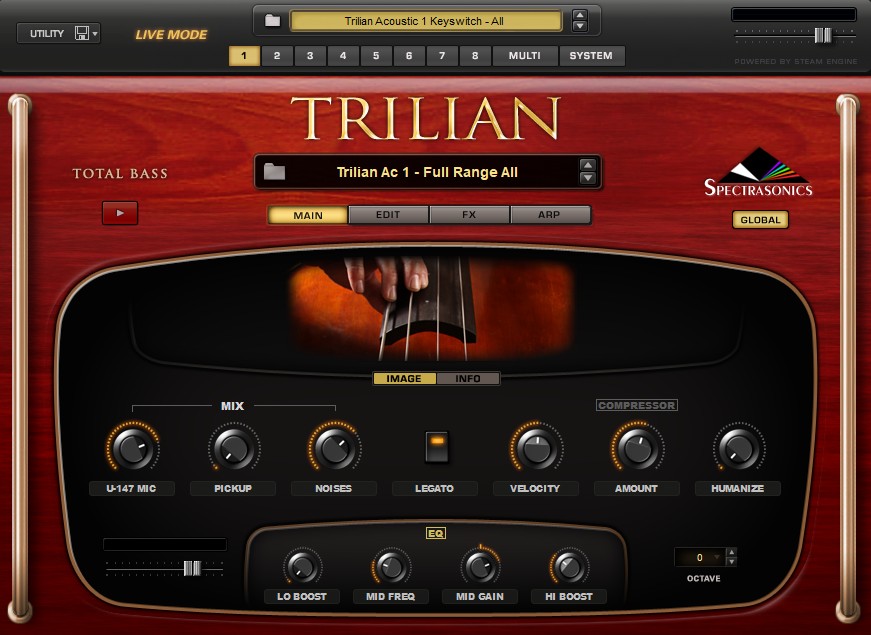The height and width of the screenshot is (635, 871).
Task: Click the NOISES label
Action: 334,488
